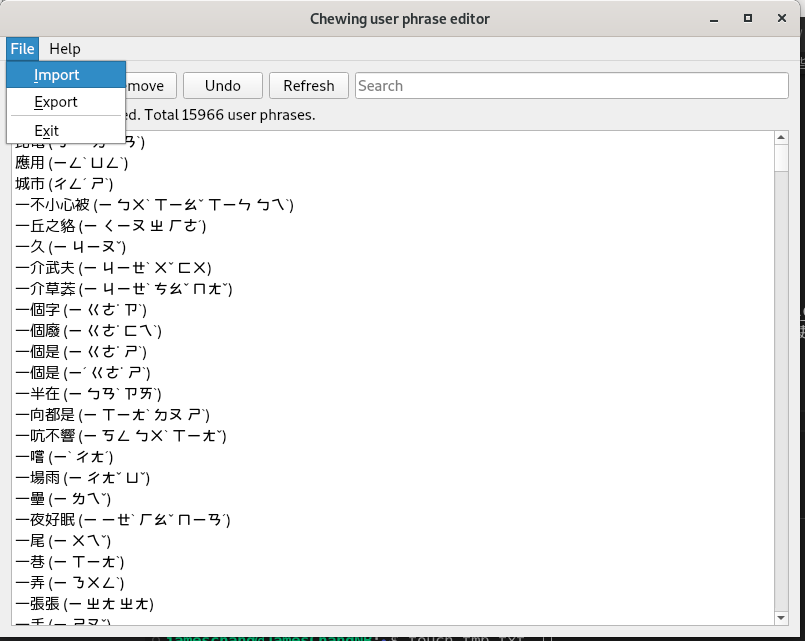
Task: Click the Refresh button
Action: pos(309,85)
